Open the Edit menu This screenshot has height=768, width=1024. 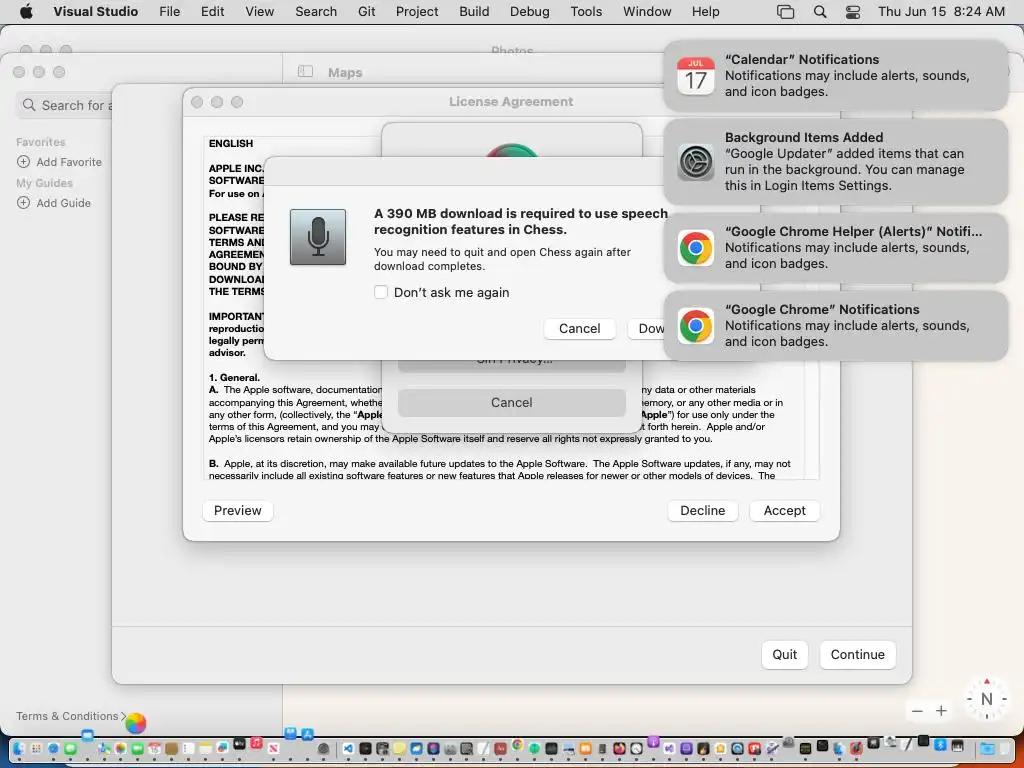[x=212, y=12]
